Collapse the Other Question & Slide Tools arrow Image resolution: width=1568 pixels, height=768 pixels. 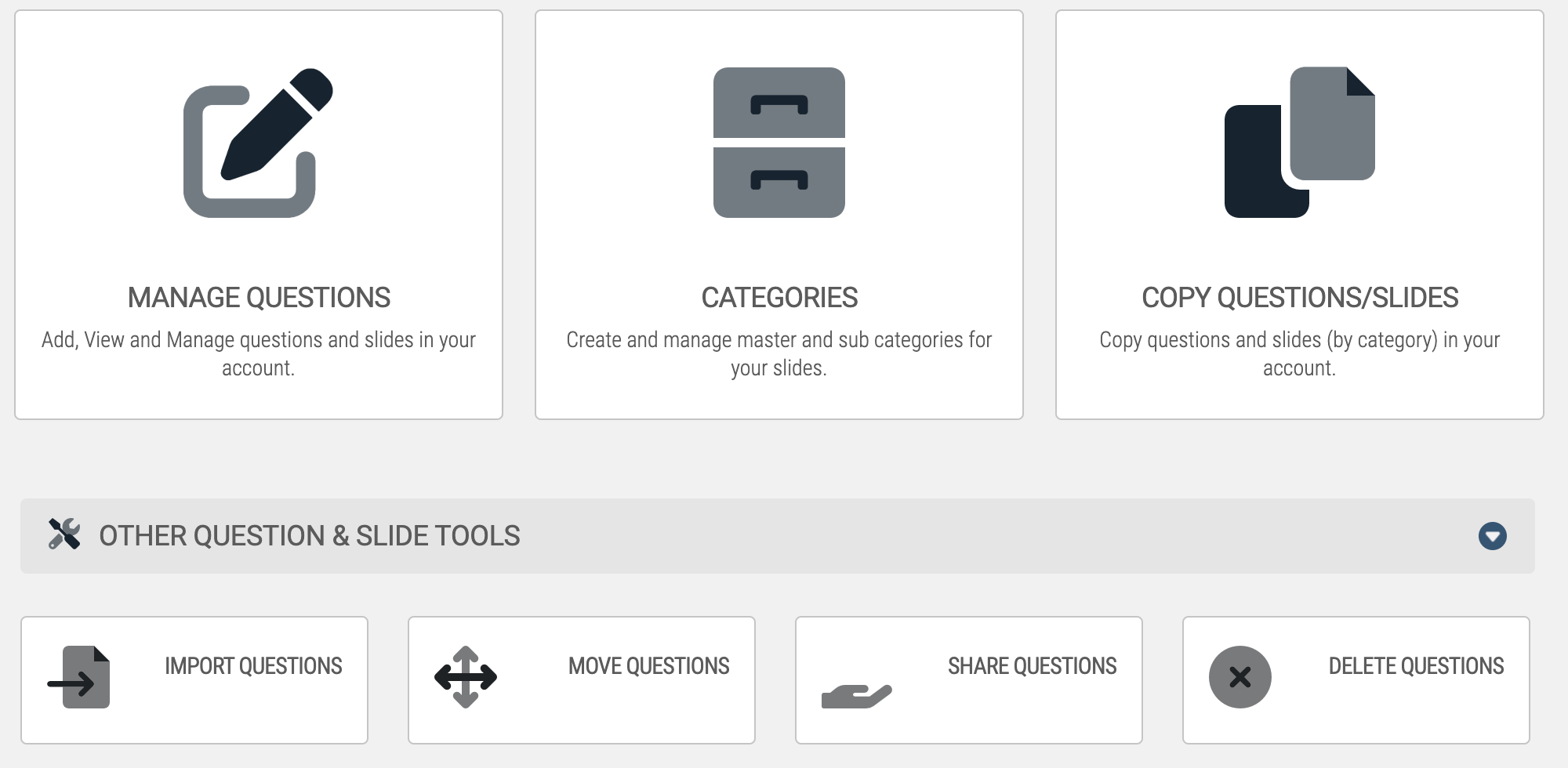click(x=1493, y=536)
